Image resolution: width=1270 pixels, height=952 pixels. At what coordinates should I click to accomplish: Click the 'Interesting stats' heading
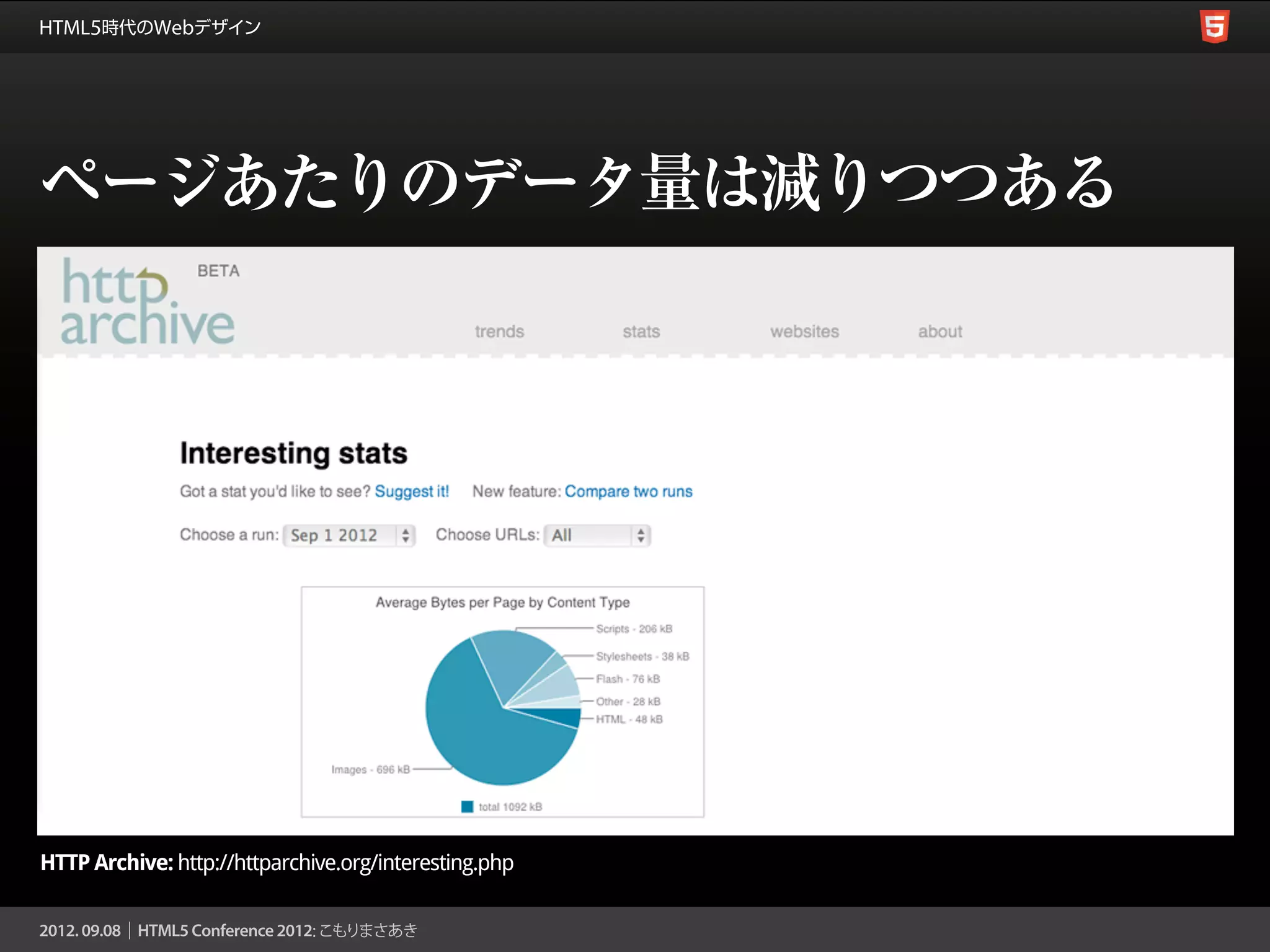[x=294, y=454]
